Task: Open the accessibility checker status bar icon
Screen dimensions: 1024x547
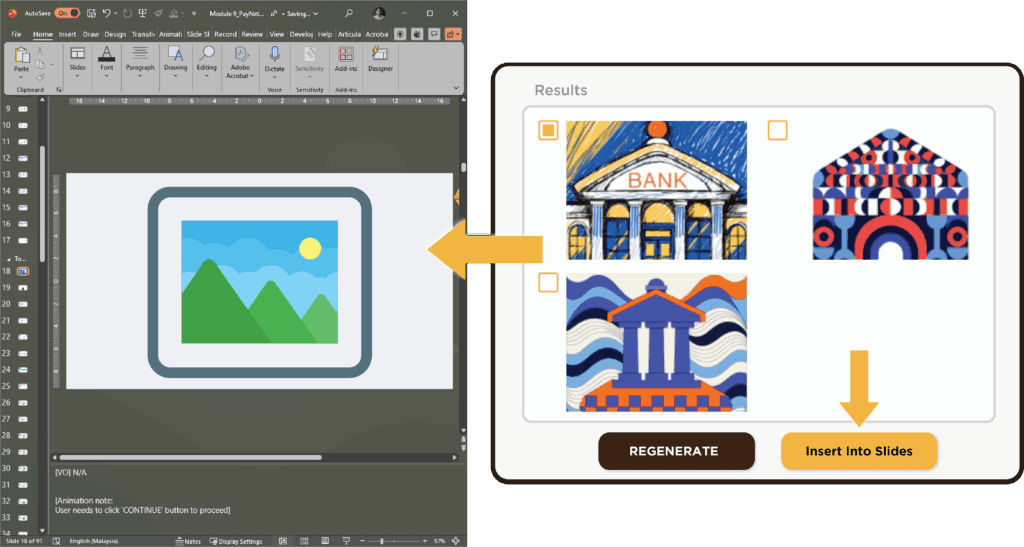Action: [57, 541]
